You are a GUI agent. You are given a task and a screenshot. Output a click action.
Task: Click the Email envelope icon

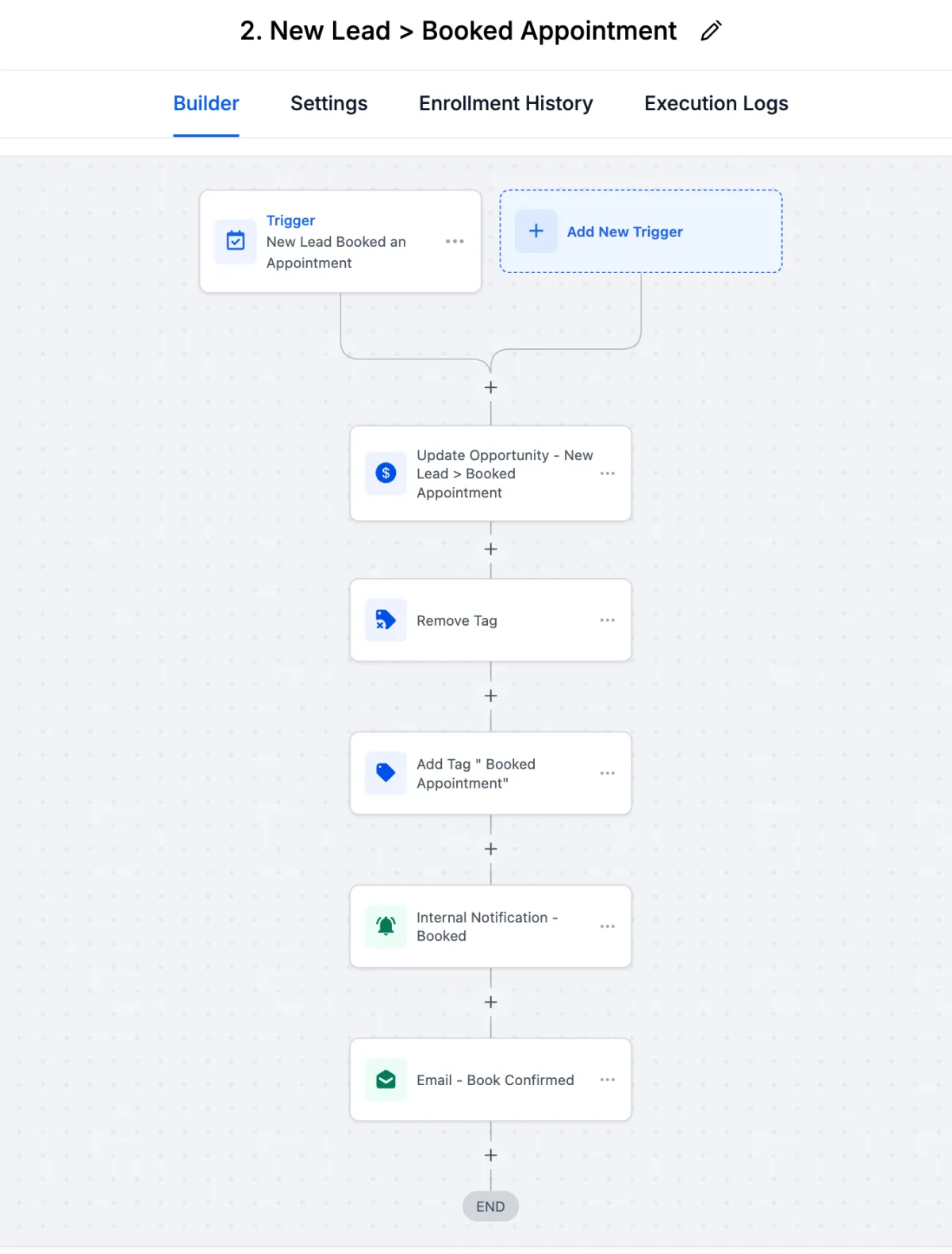386,1080
